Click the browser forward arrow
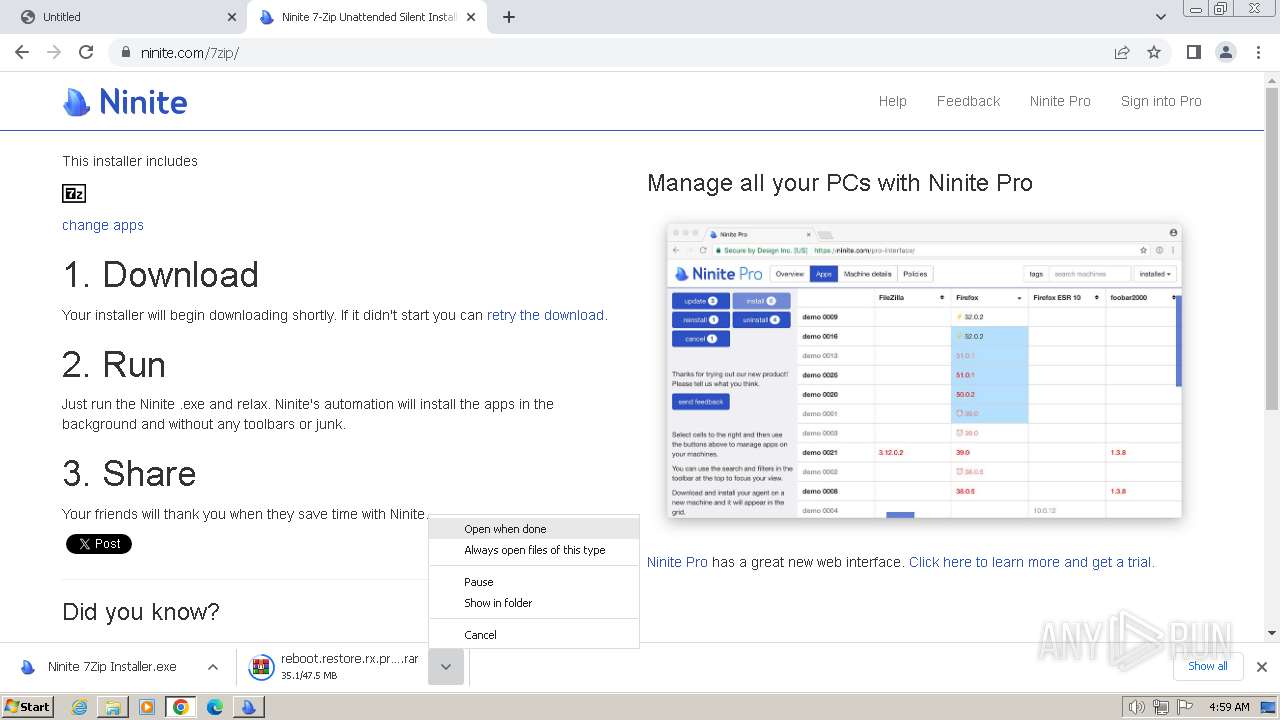The width and height of the screenshot is (1280, 720). 54,52
